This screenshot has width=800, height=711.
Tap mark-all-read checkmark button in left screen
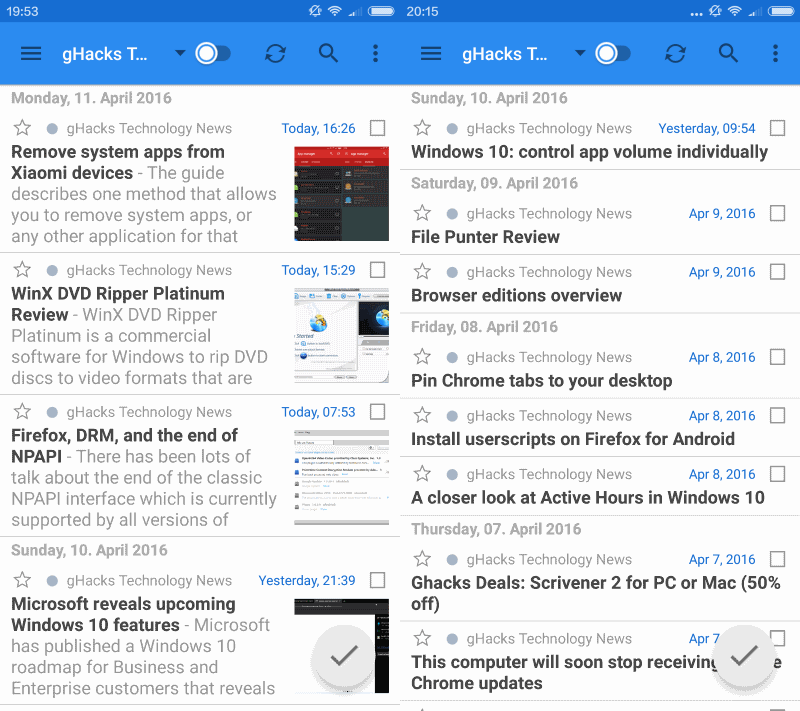344,656
